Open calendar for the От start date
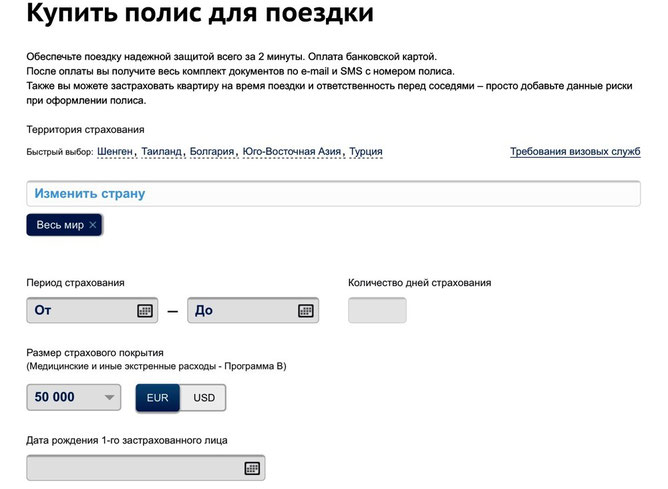This screenshot has width=668, height=489. pyautogui.click(x=145, y=311)
